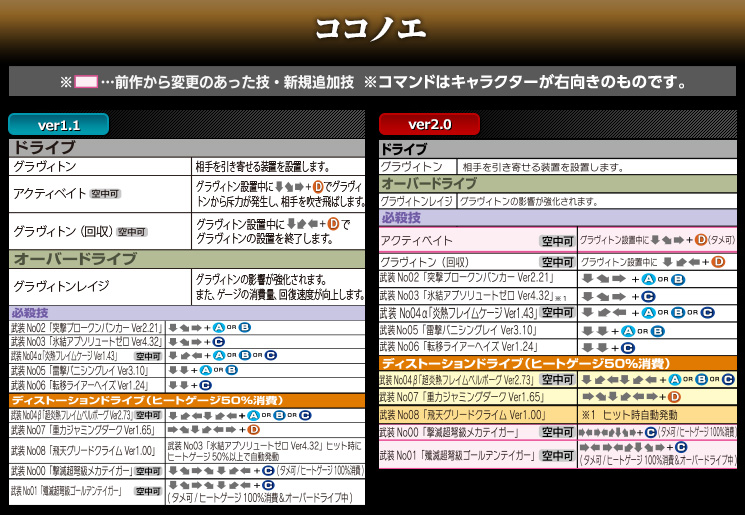Click the 空中可 badge in ver1.1 武装No00 row
745x515 pixels.
pos(148,471)
